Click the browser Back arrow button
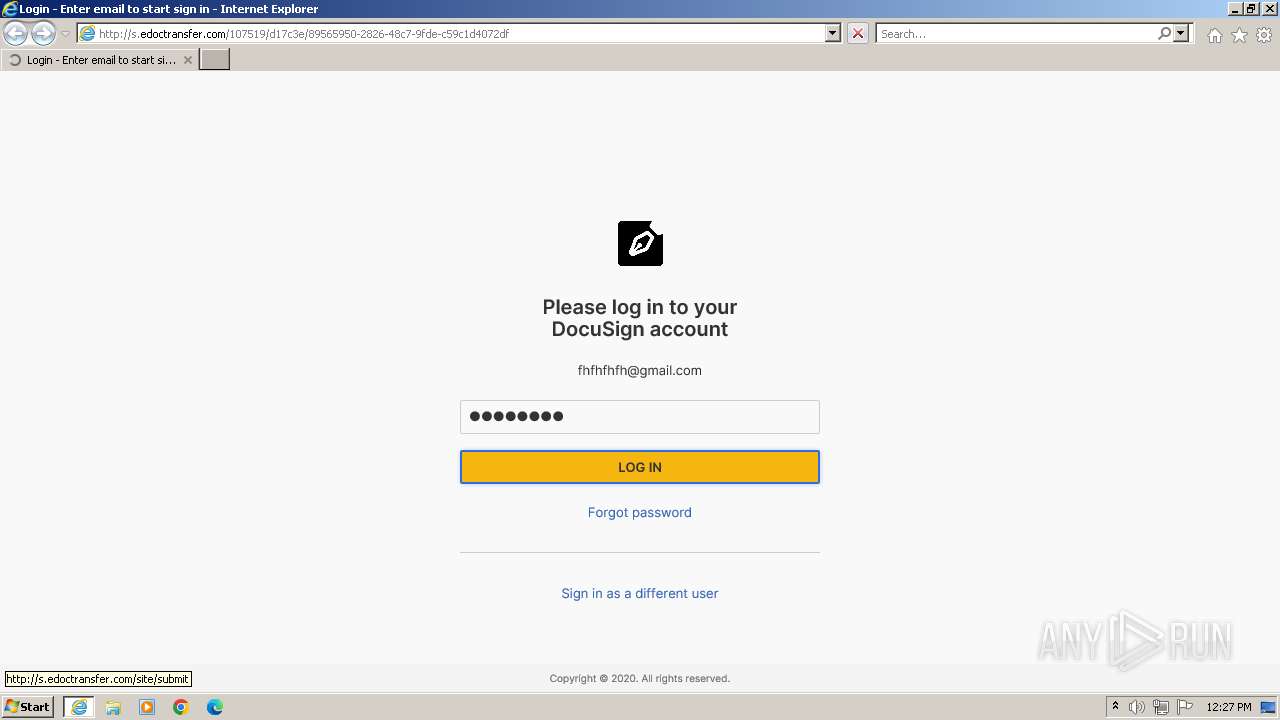The image size is (1280, 720). 15,34
